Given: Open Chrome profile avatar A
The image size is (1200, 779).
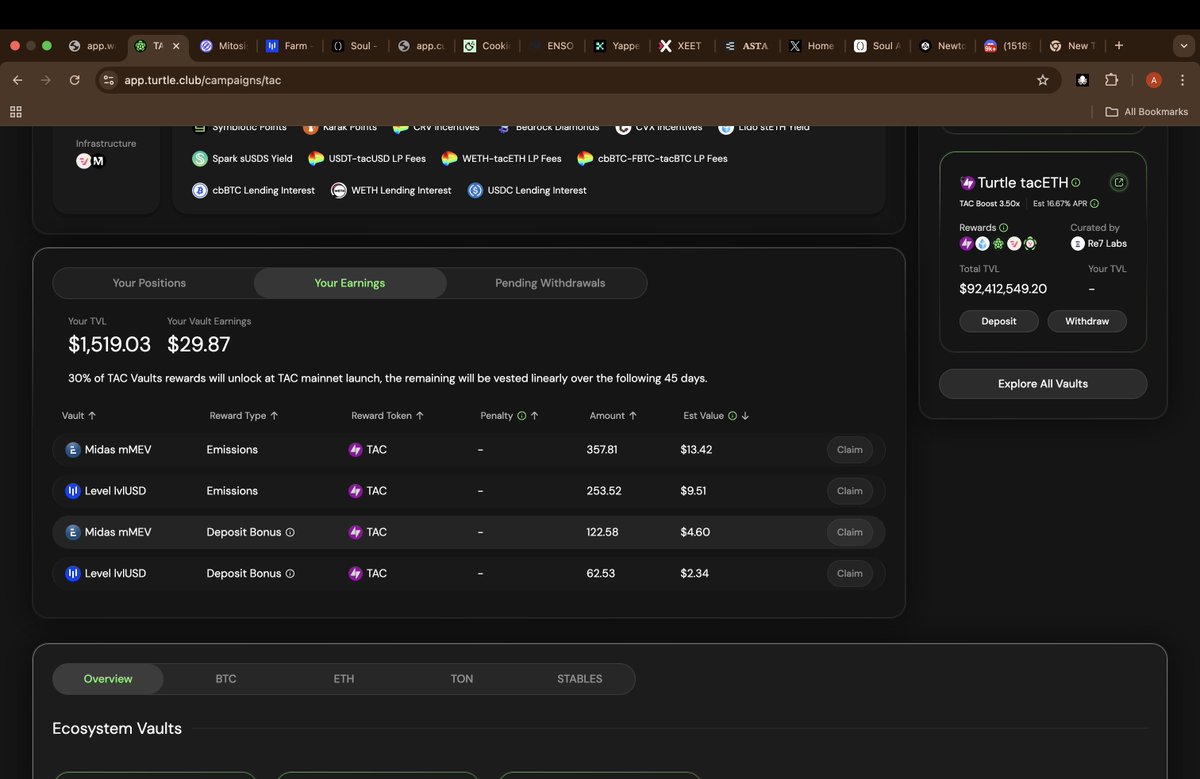Looking at the screenshot, I should click(x=1154, y=80).
